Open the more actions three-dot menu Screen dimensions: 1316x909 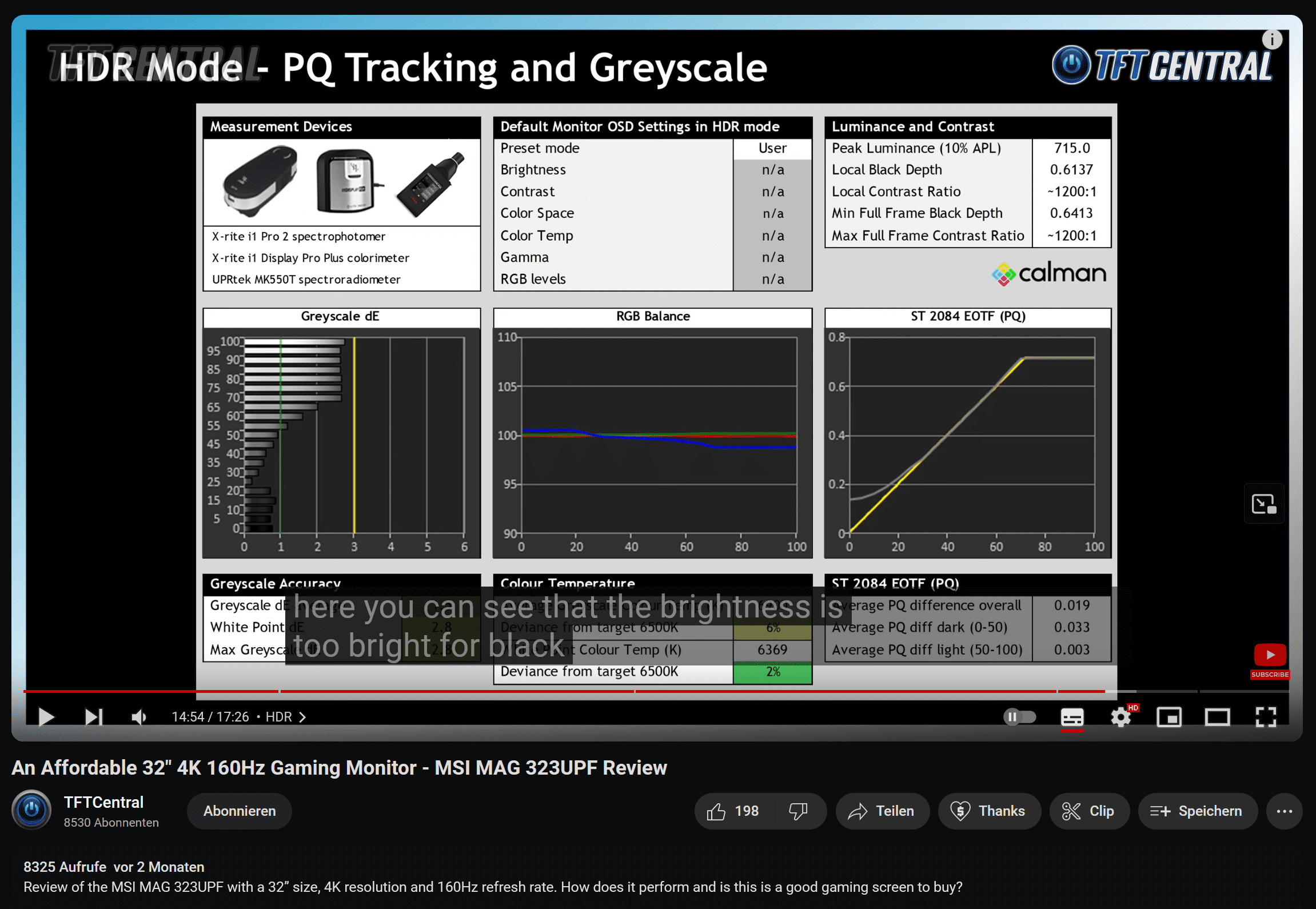[1284, 811]
